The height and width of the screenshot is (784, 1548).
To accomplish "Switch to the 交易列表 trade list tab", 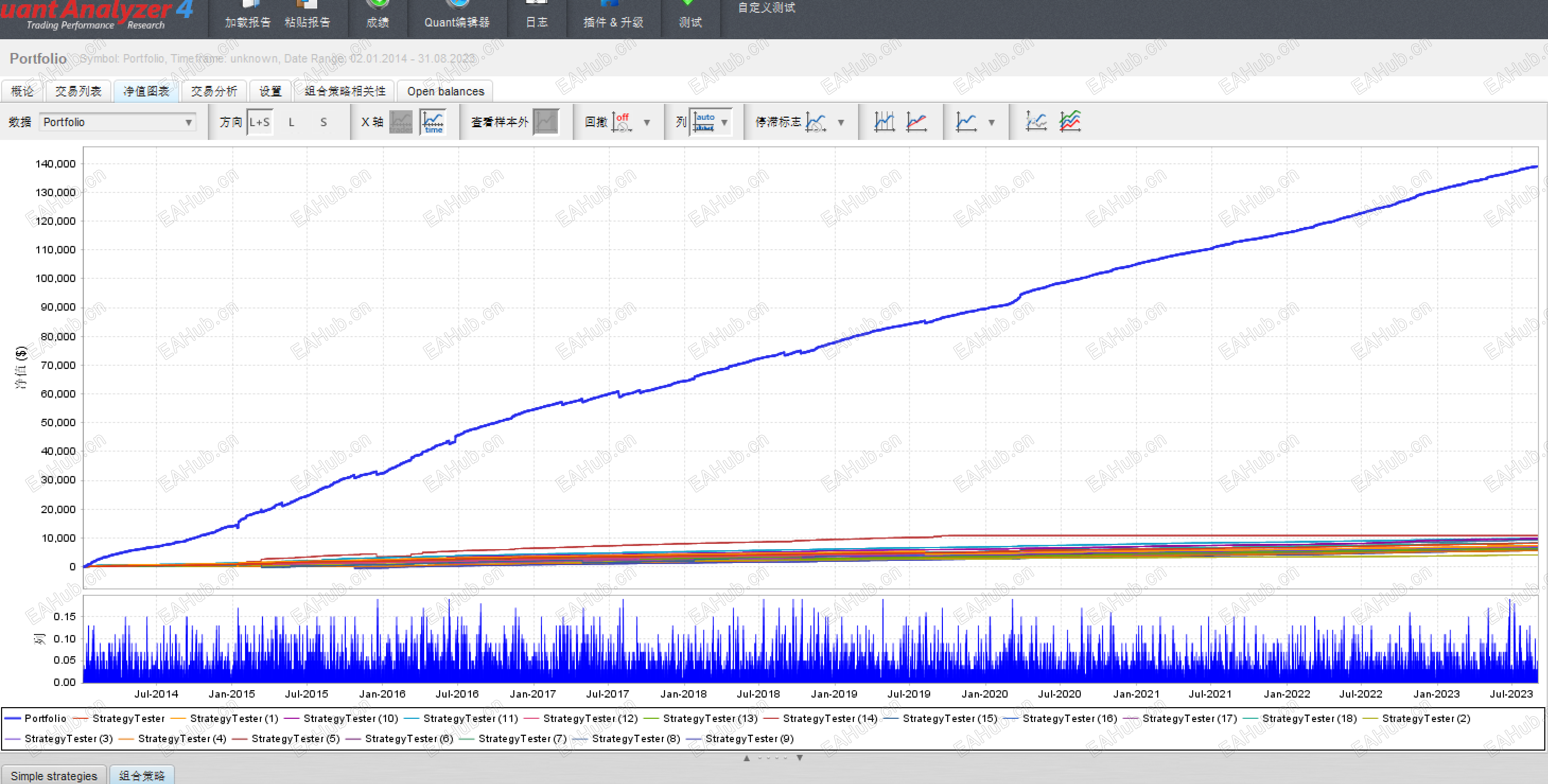I will pos(78,91).
